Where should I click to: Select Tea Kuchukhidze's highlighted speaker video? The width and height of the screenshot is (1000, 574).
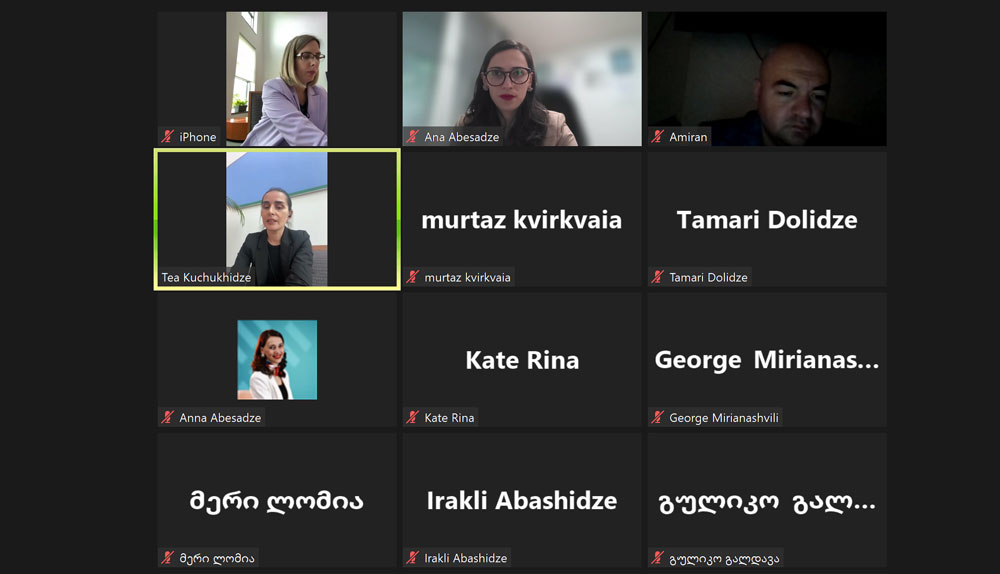(277, 219)
